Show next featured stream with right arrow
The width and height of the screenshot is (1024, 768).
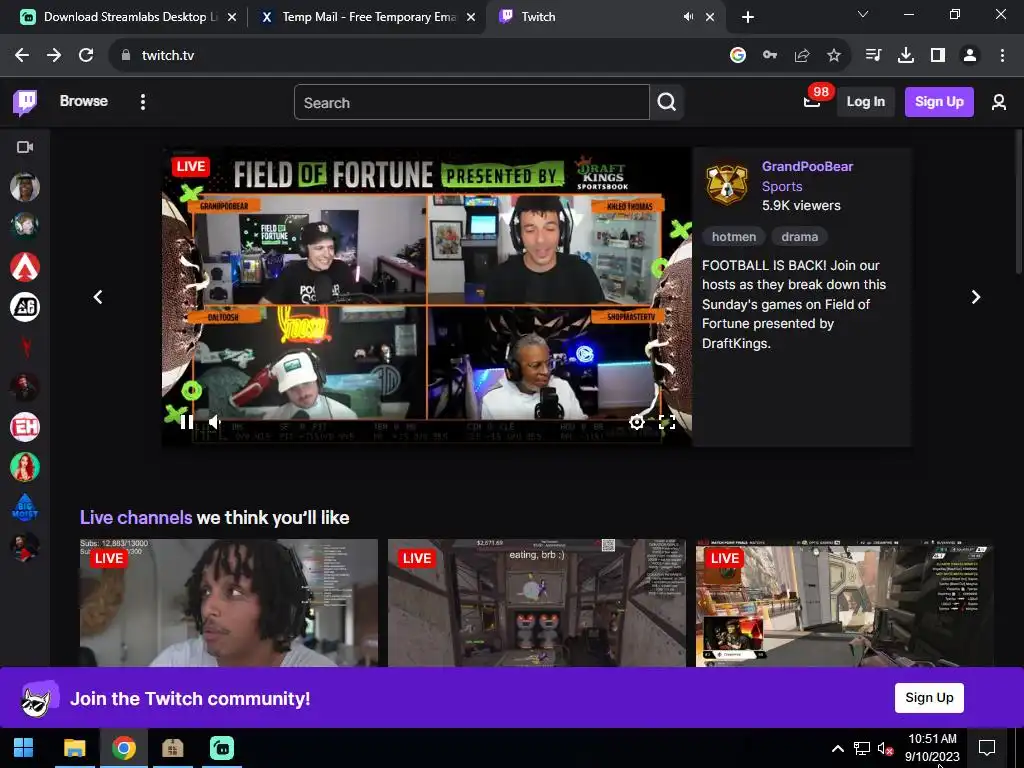pos(976,297)
